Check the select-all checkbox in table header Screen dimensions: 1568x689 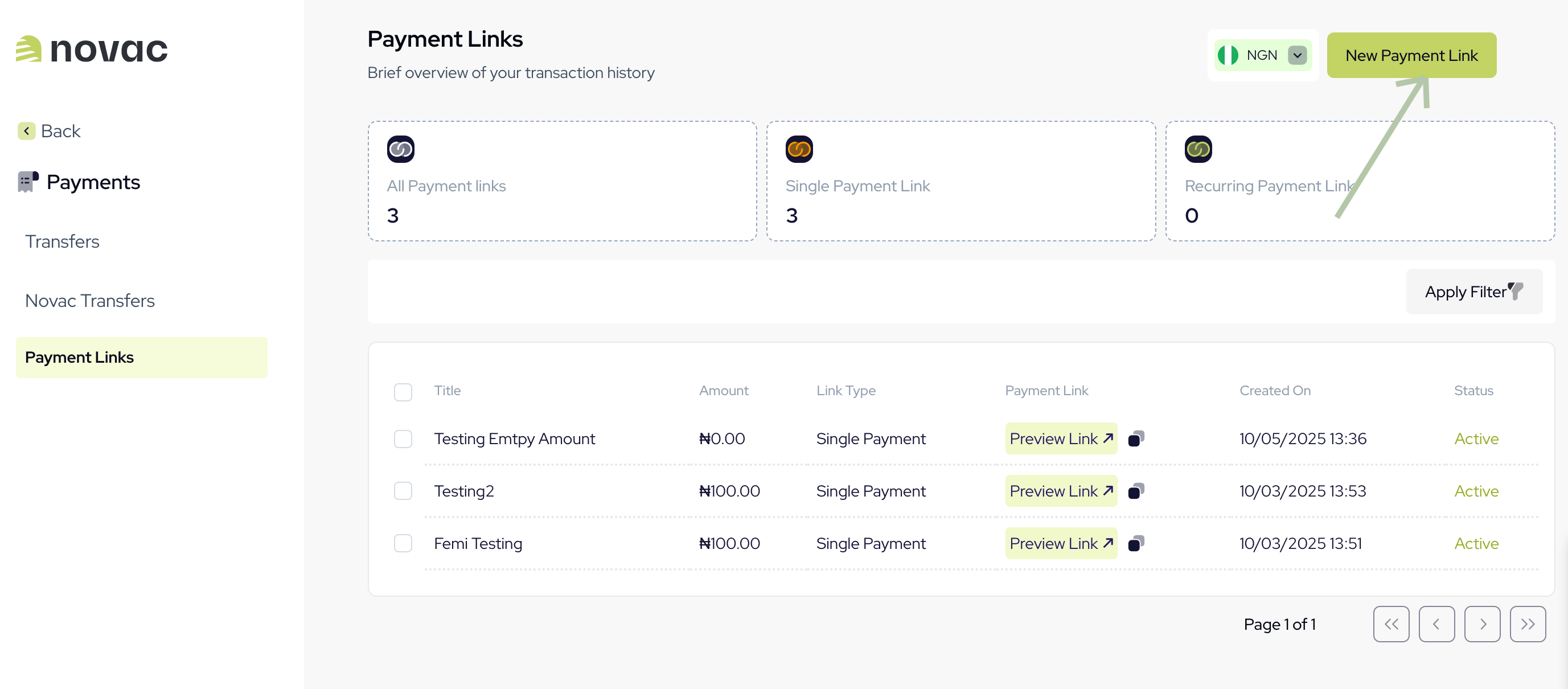coord(403,392)
